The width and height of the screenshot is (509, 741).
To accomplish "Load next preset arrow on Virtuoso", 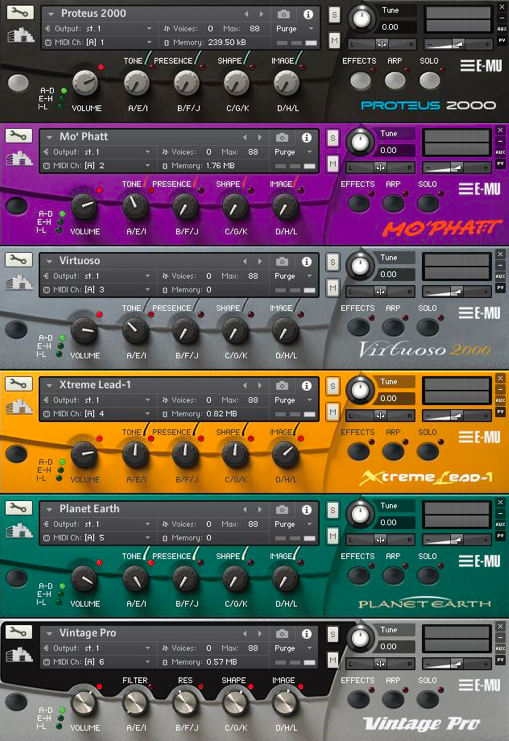I will (x=260, y=261).
